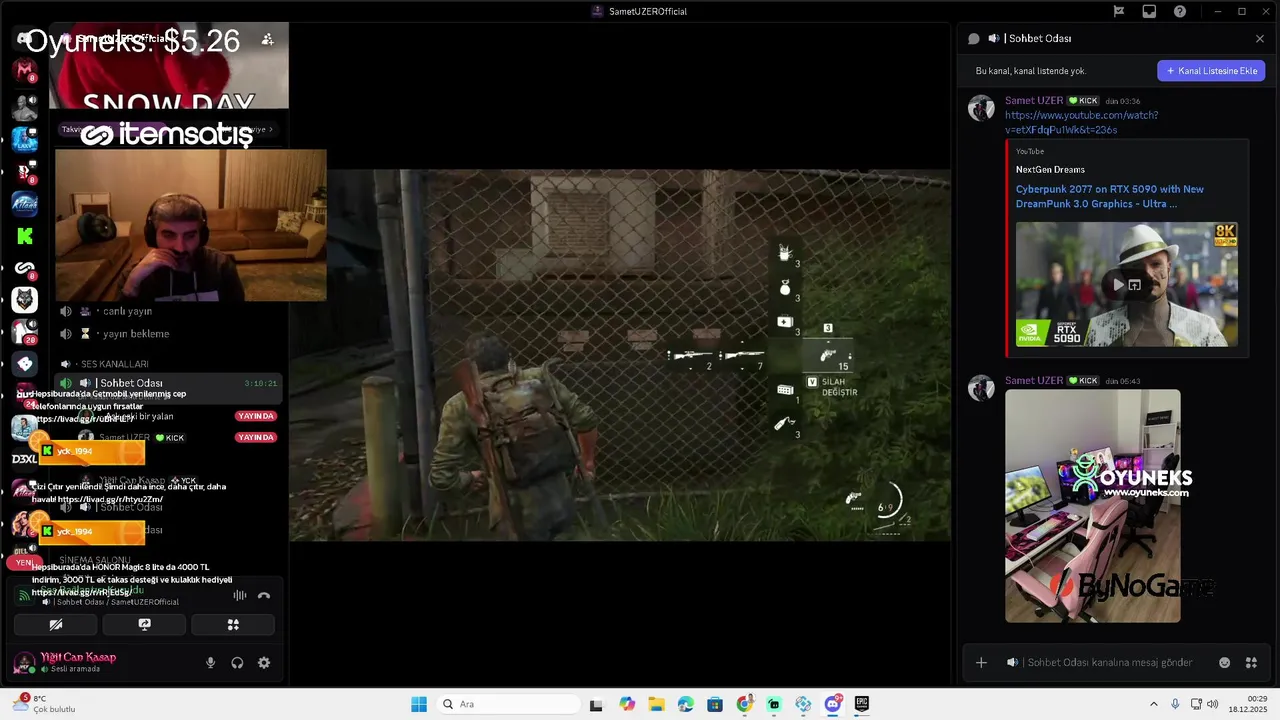1280x720 pixels.
Task: Open user settings gear icon
Action: click(x=264, y=662)
